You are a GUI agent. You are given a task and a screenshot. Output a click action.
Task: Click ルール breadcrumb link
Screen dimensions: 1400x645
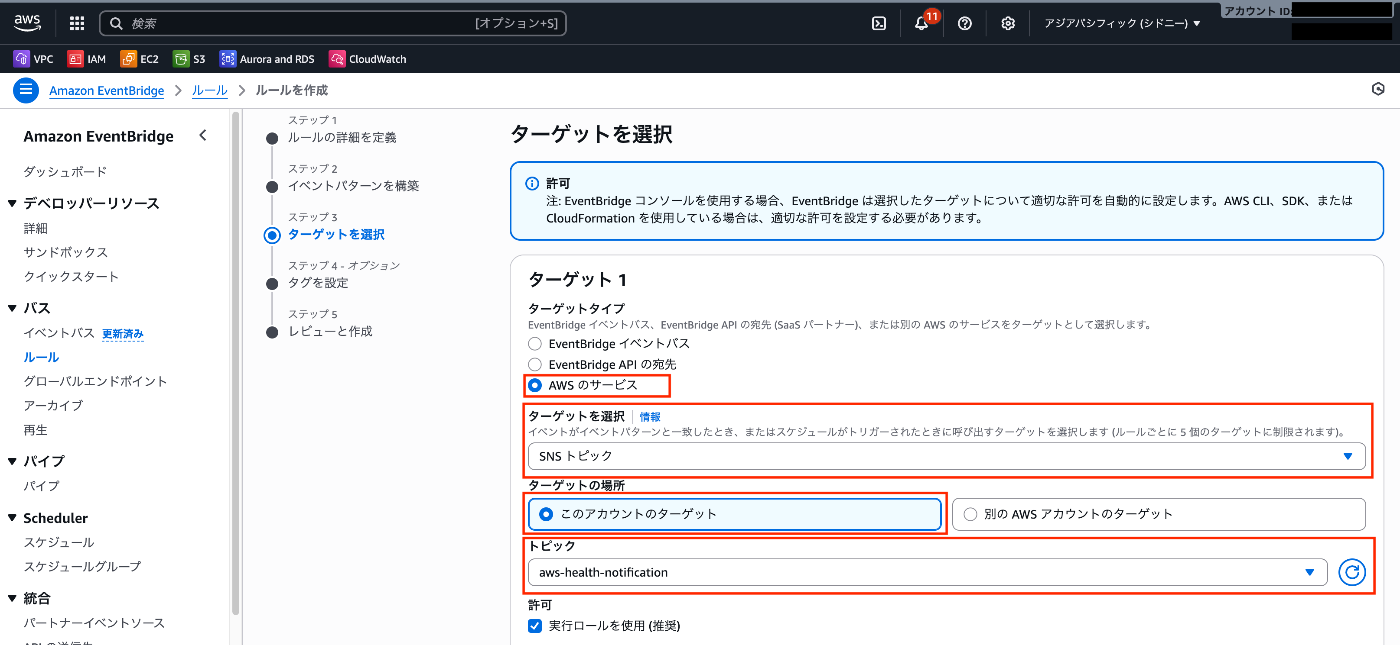210,90
